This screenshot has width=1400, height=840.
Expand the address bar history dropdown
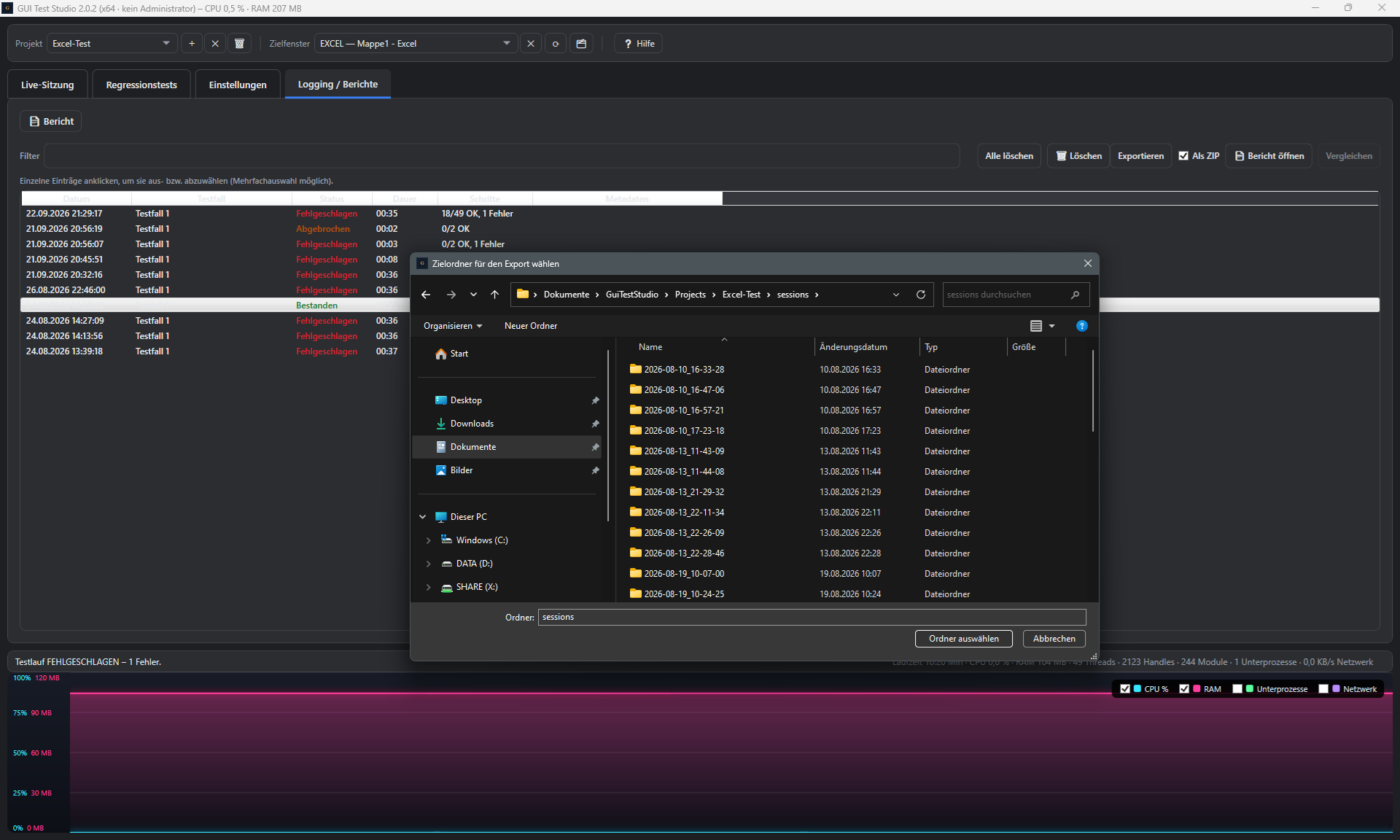[x=896, y=295]
